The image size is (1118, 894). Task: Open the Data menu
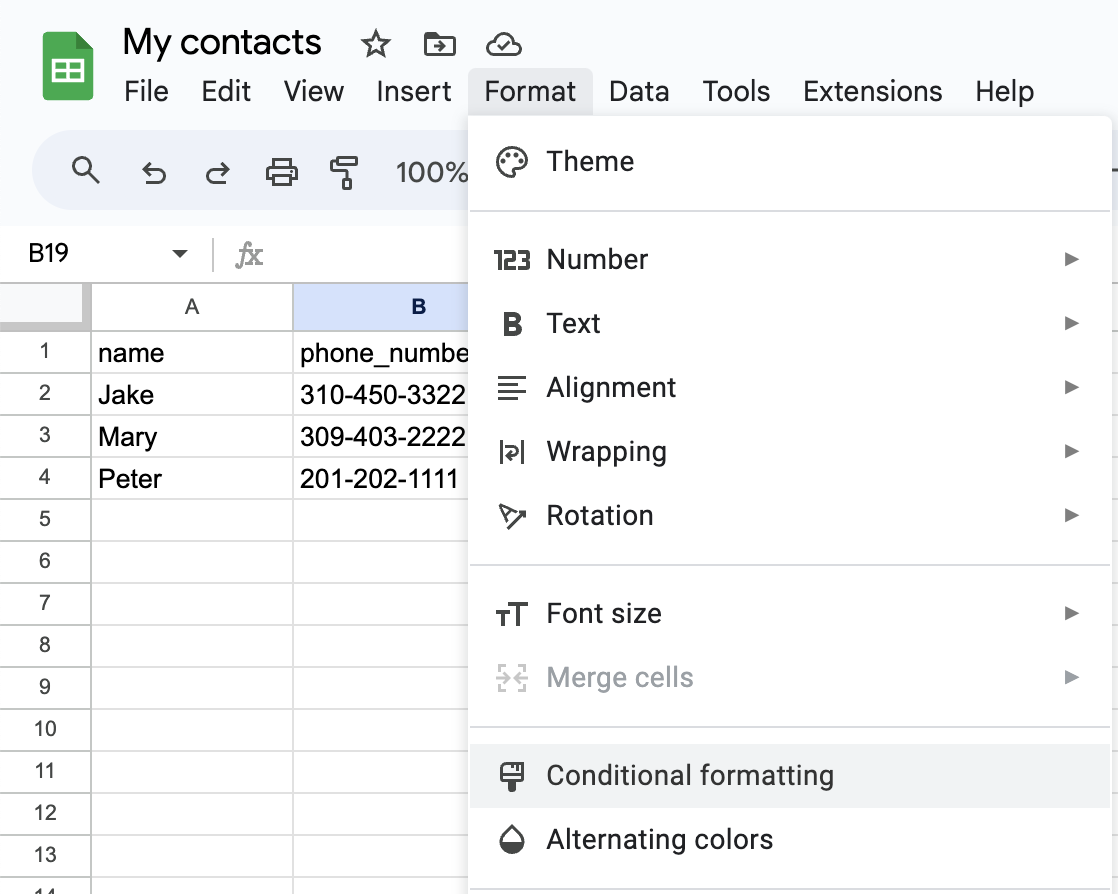pyautogui.click(x=639, y=91)
